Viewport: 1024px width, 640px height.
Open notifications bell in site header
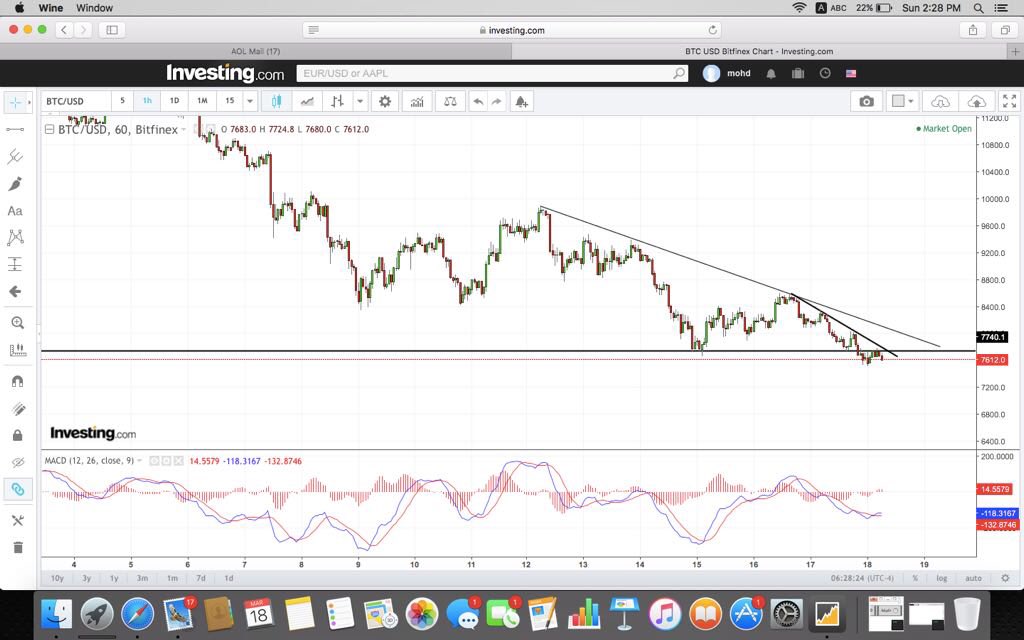(771, 73)
